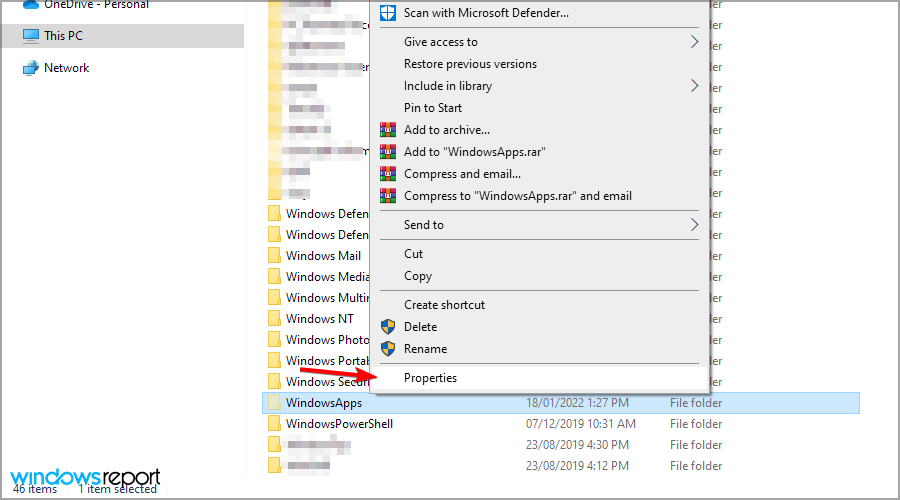Click the This PC computer icon

tap(31, 36)
